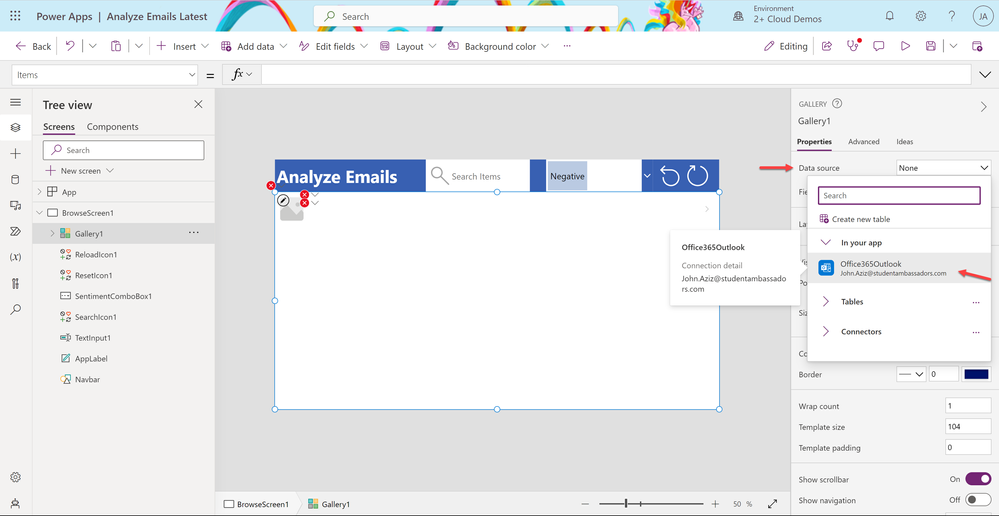The height and width of the screenshot is (516, 999).
Task: Open the Share app icon
Action: [x=828, y=46]
